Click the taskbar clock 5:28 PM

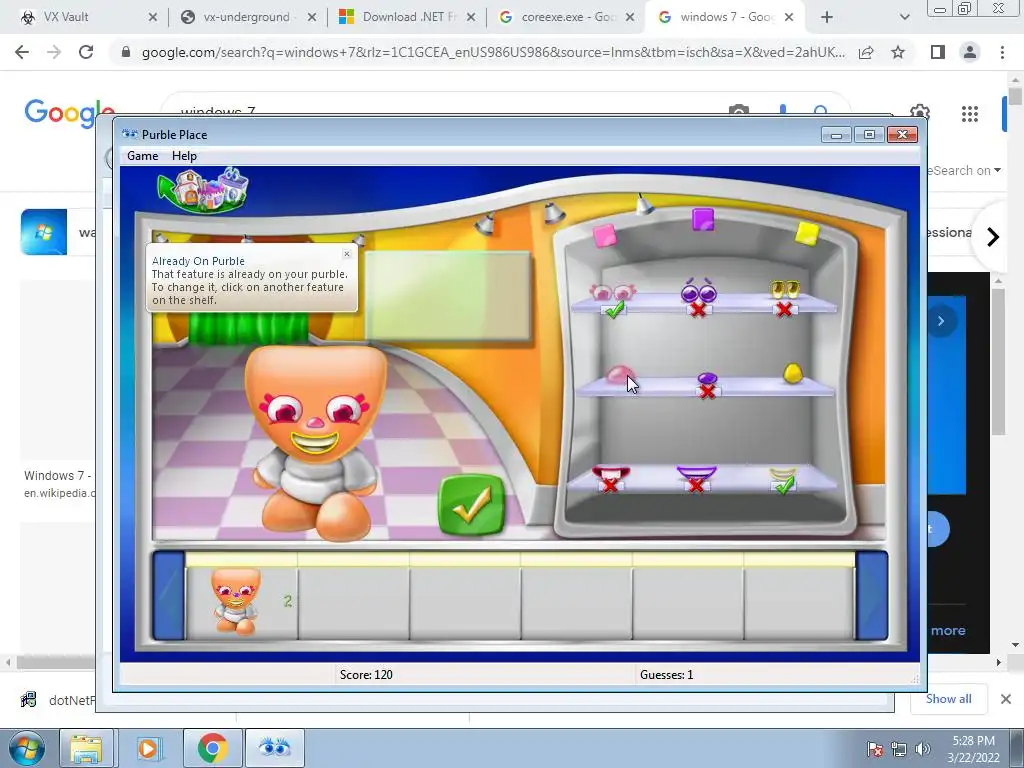[973, 741]
